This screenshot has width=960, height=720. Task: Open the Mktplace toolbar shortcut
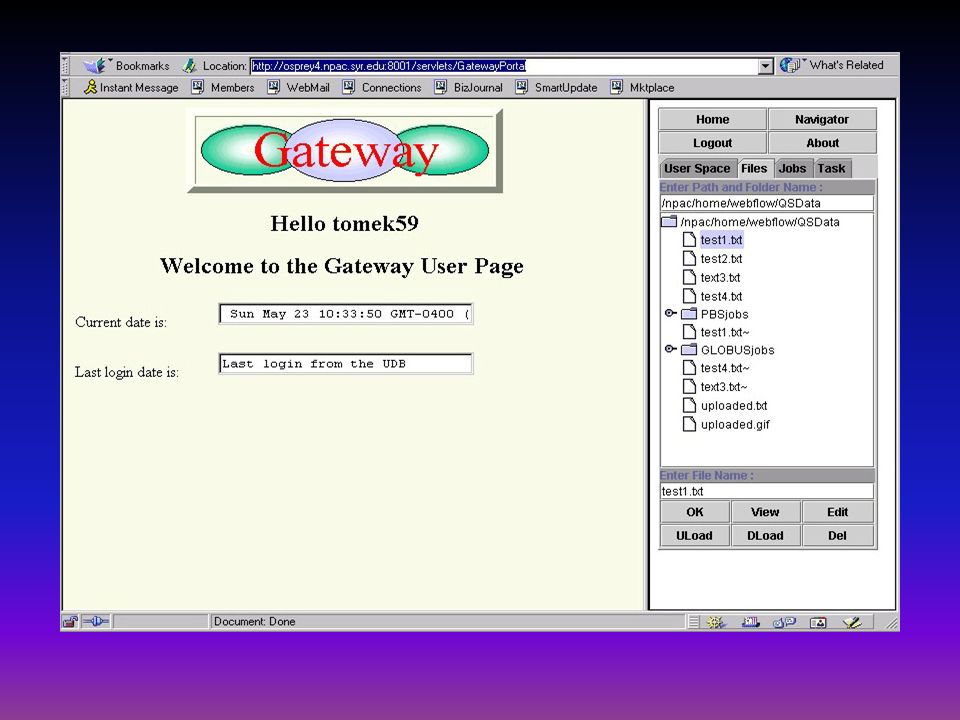click(642, 88)
